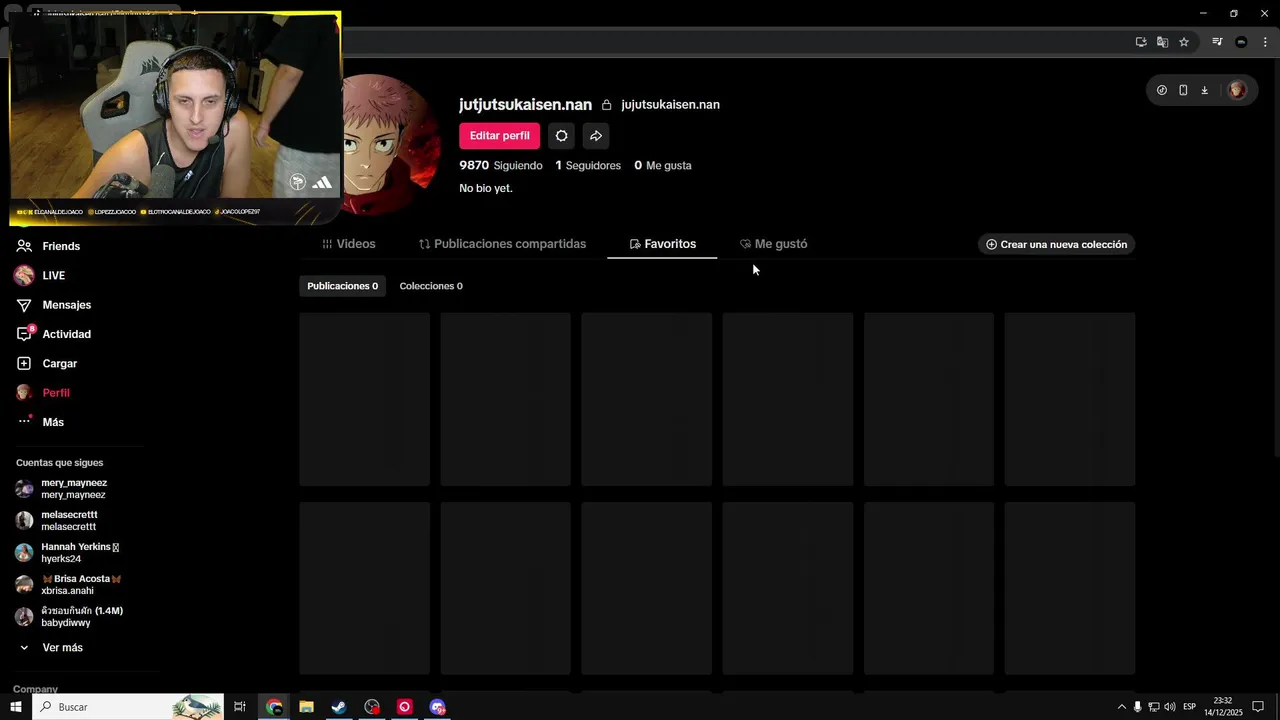Switch to Colecciones 0 sub-tab
This screenshot has height=720, width=1280.
click(x=431, y=286)
